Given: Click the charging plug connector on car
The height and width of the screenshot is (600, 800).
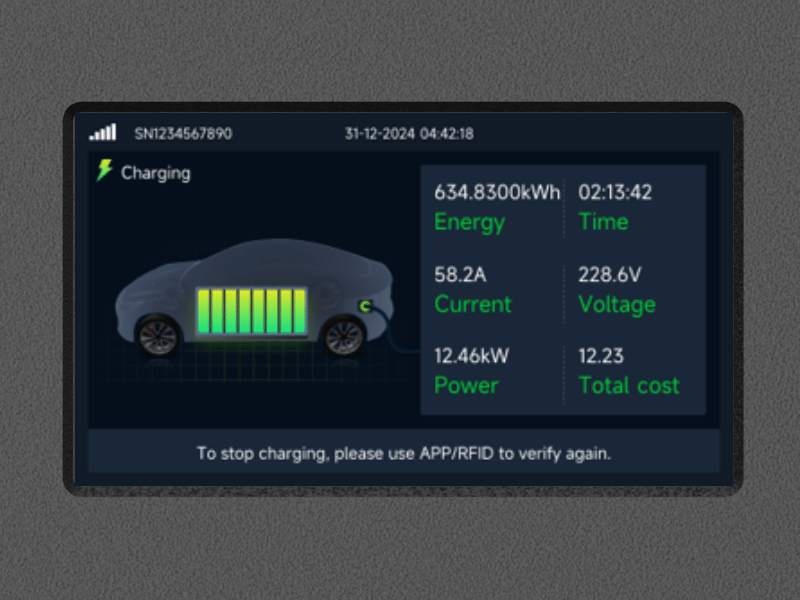Looking at the screenshot, I should (365, 306).
